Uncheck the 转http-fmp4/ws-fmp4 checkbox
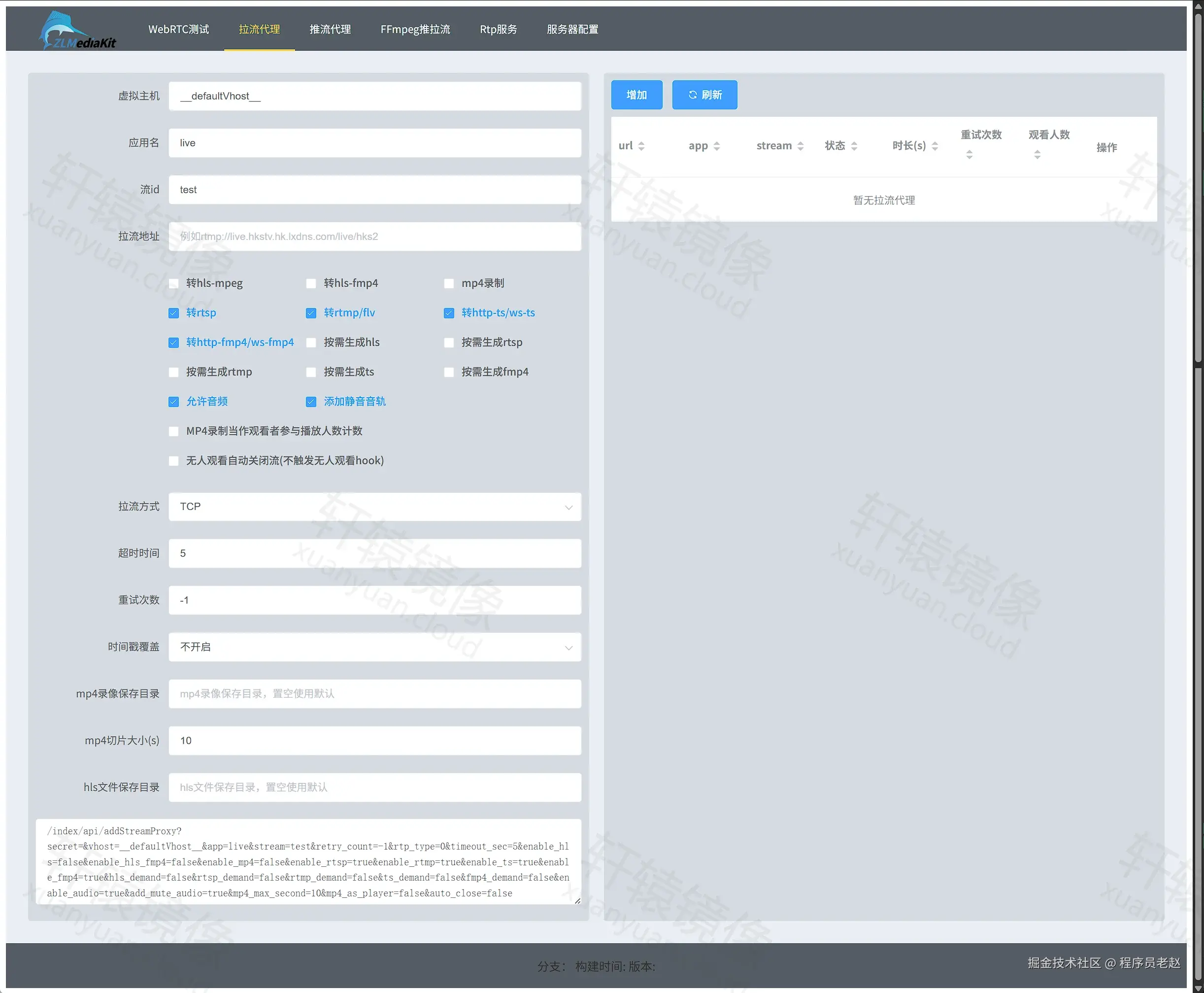Image resolution: width=1204 pixels, height=993 pixels. [x=174, y=342]
